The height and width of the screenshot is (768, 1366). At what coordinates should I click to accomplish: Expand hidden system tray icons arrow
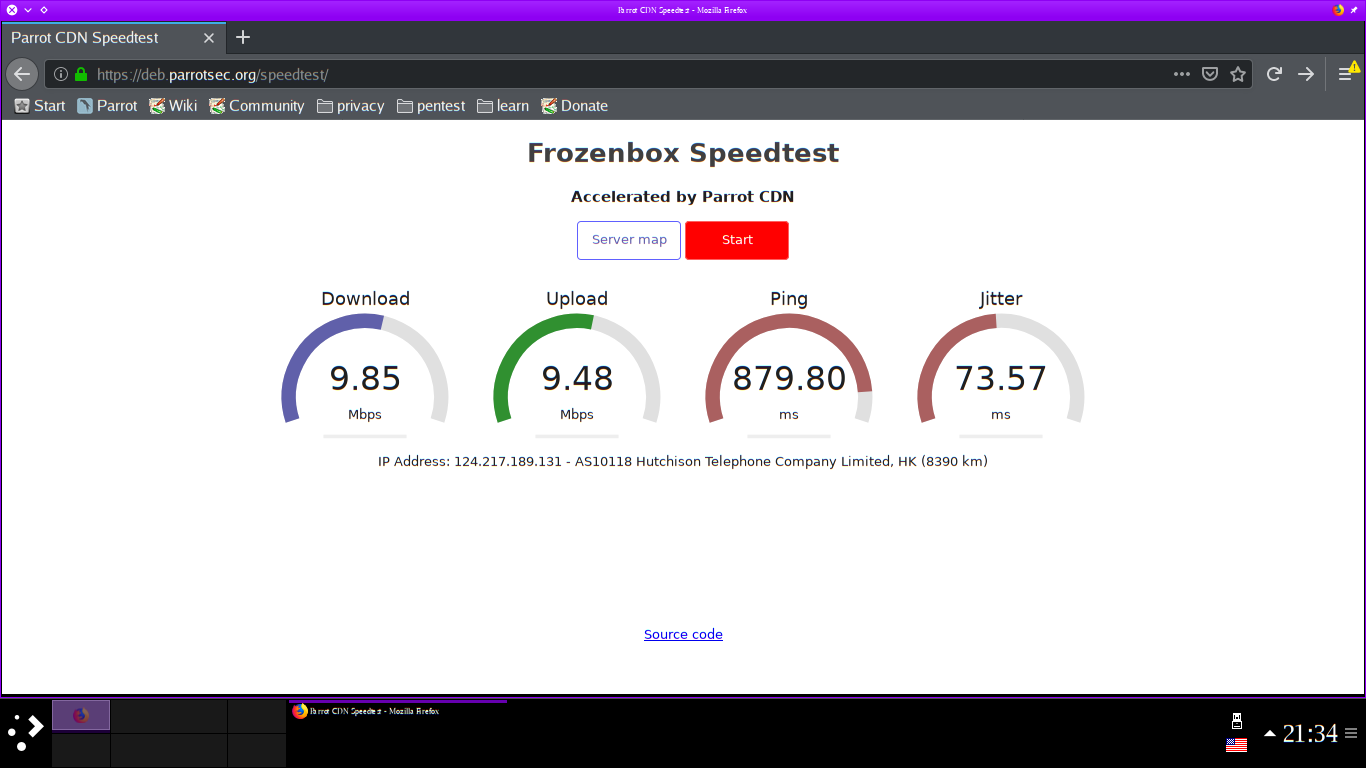click(x=1270, y=734)
